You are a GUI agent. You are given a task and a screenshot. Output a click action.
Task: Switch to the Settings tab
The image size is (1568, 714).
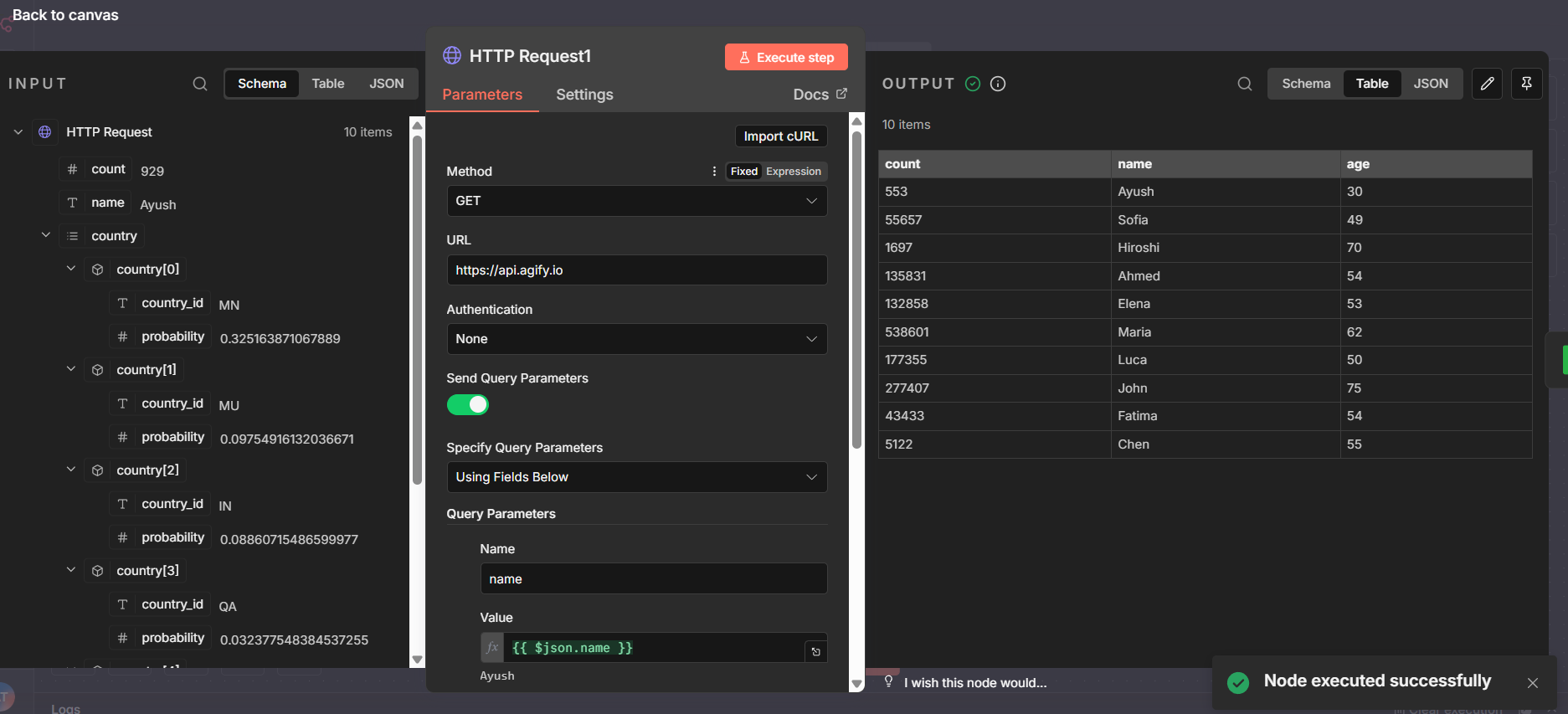coord(584,95)
